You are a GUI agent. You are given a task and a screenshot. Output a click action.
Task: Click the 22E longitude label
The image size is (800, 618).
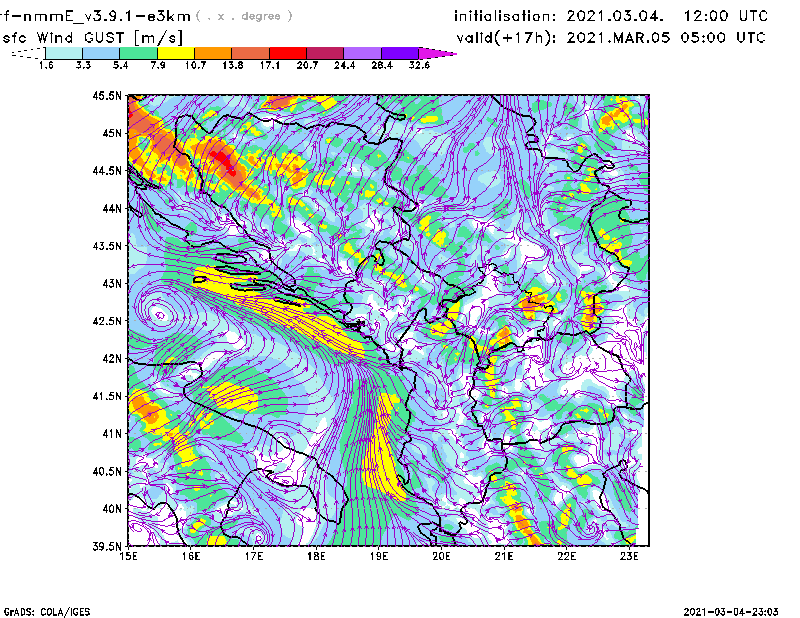point(567,556)
